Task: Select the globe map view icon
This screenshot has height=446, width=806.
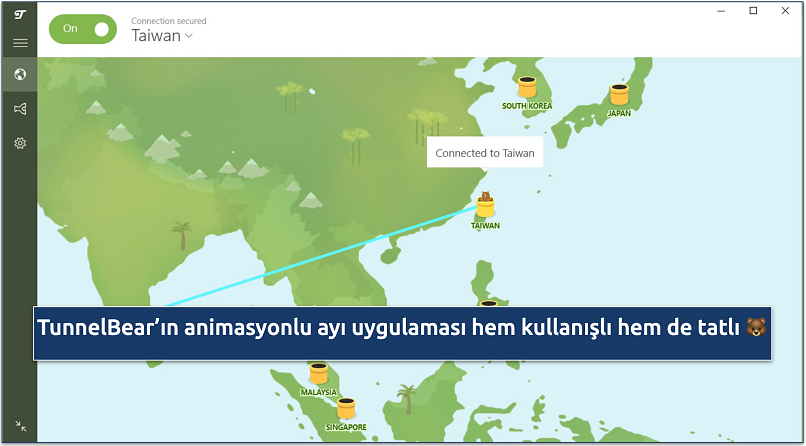Action: point(19,74)
